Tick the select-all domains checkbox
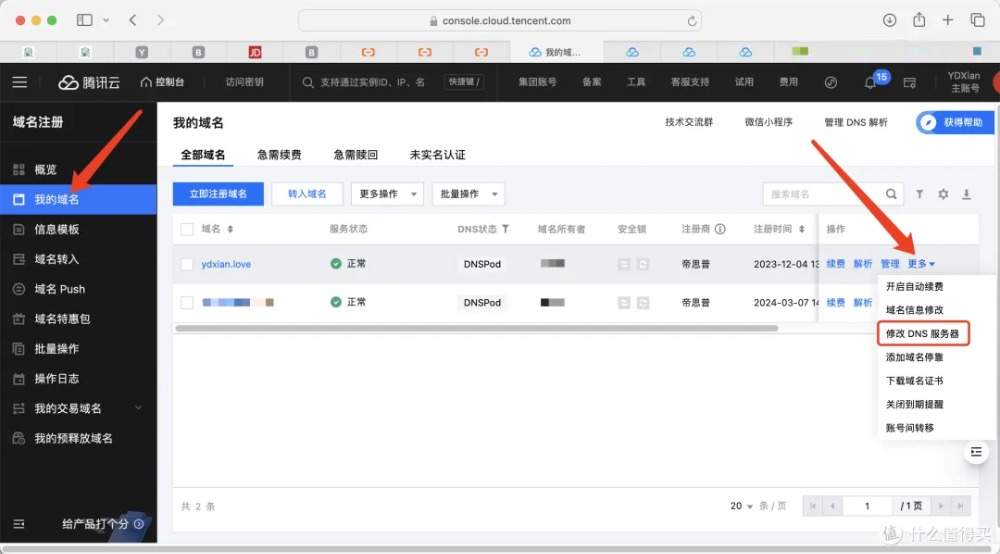Viewport: 1000px width, 554px height. click(187, 229)
